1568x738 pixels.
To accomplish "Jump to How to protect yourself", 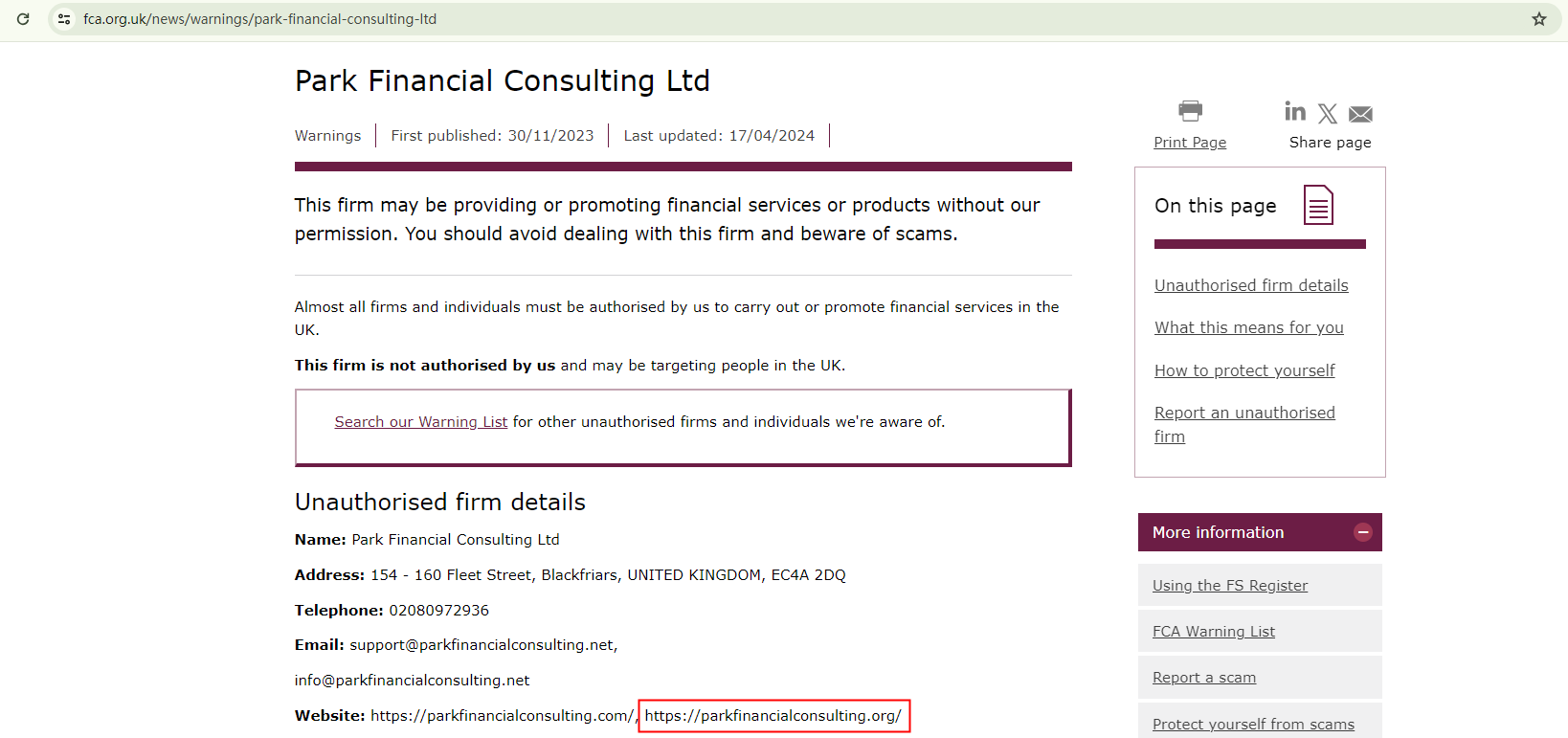I will 1244,370.
